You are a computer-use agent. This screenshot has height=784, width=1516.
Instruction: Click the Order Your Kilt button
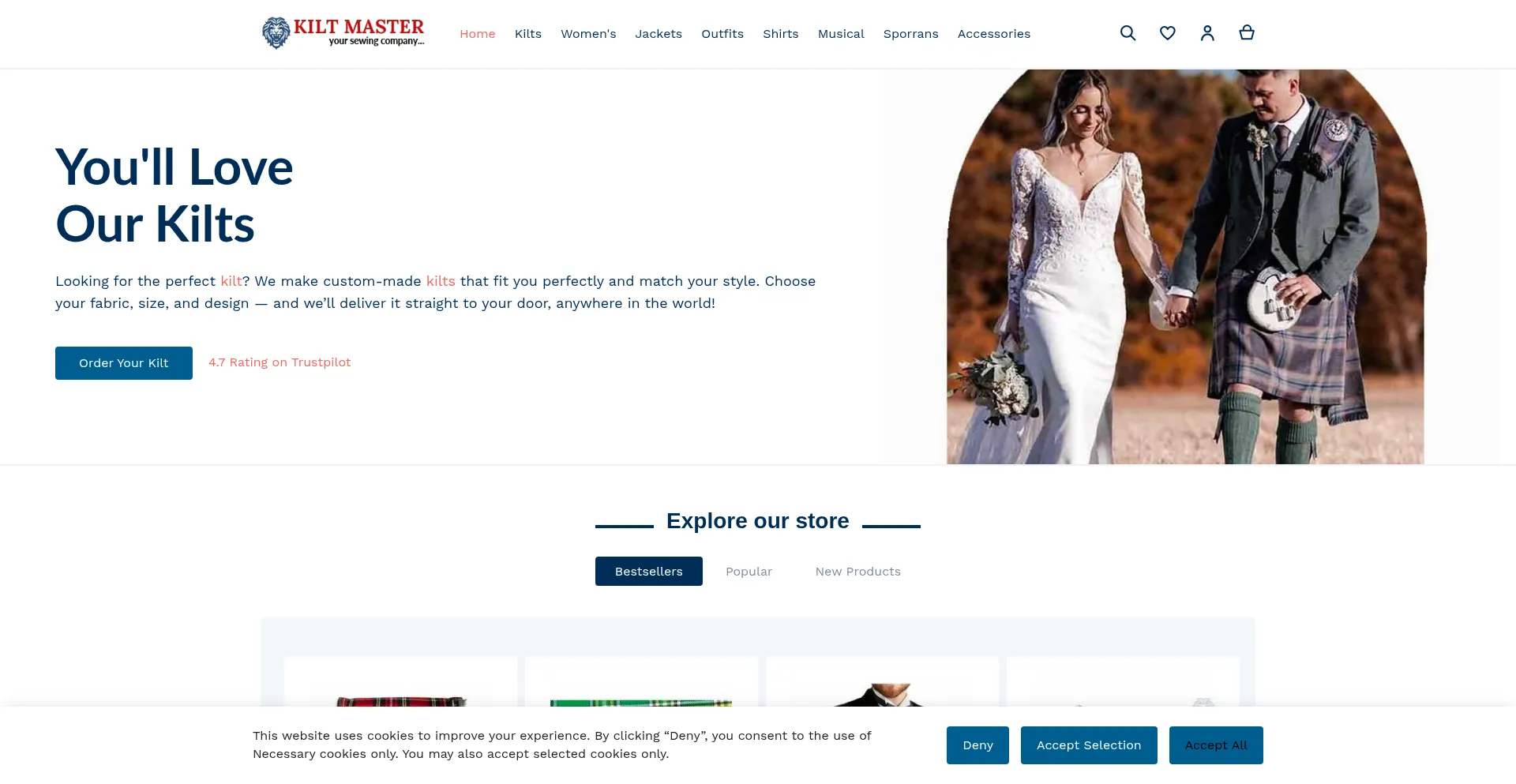click(x=123, y=362)
